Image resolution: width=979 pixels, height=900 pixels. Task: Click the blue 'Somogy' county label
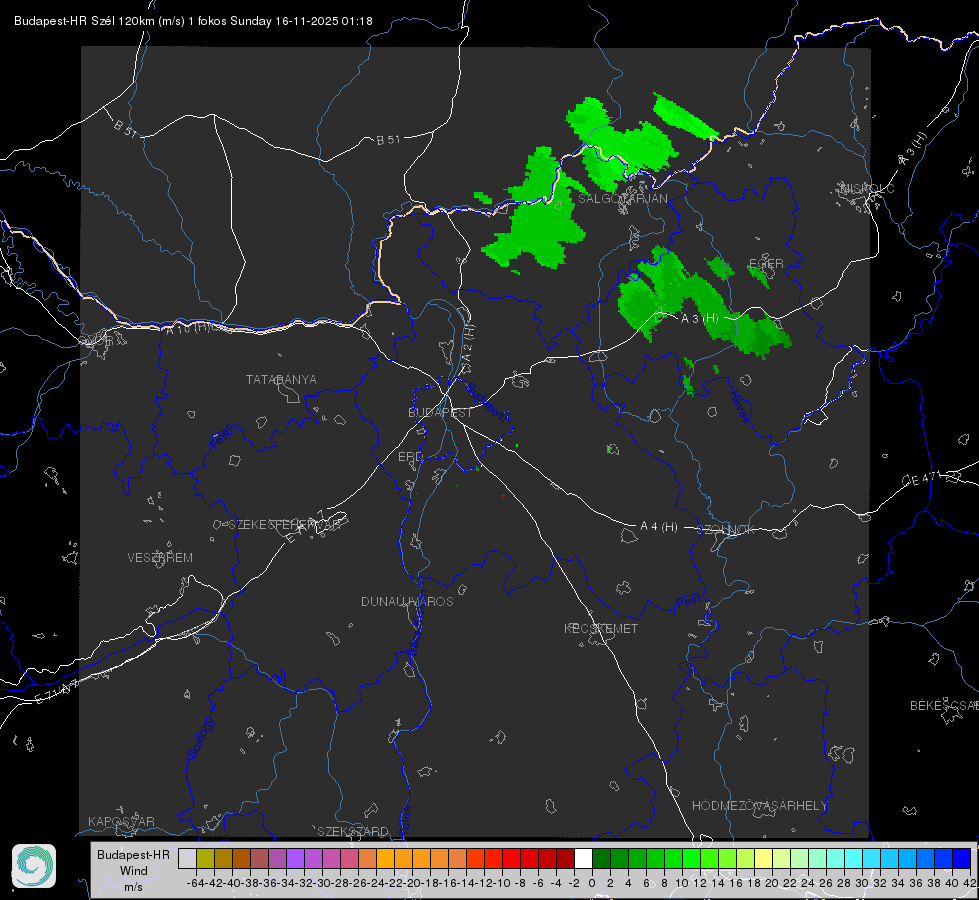pyautogui.click(x=200, y=738)
